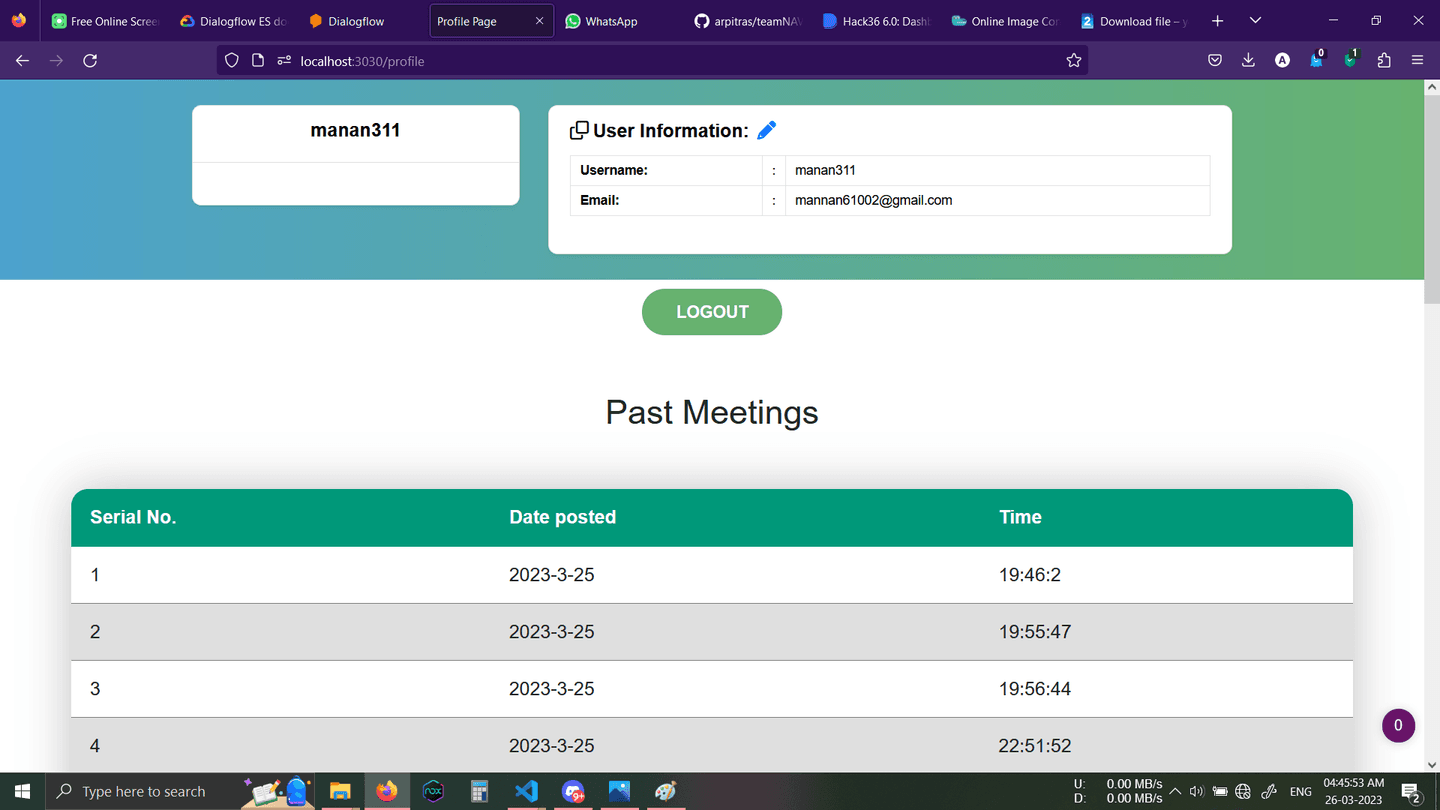
Task: Click the page vertical scrollbar thumb
Action: (x=1431, y=200)
